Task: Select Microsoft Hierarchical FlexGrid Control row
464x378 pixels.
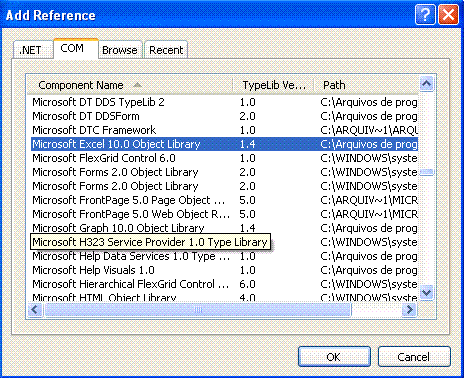Action: click(224, 284)
